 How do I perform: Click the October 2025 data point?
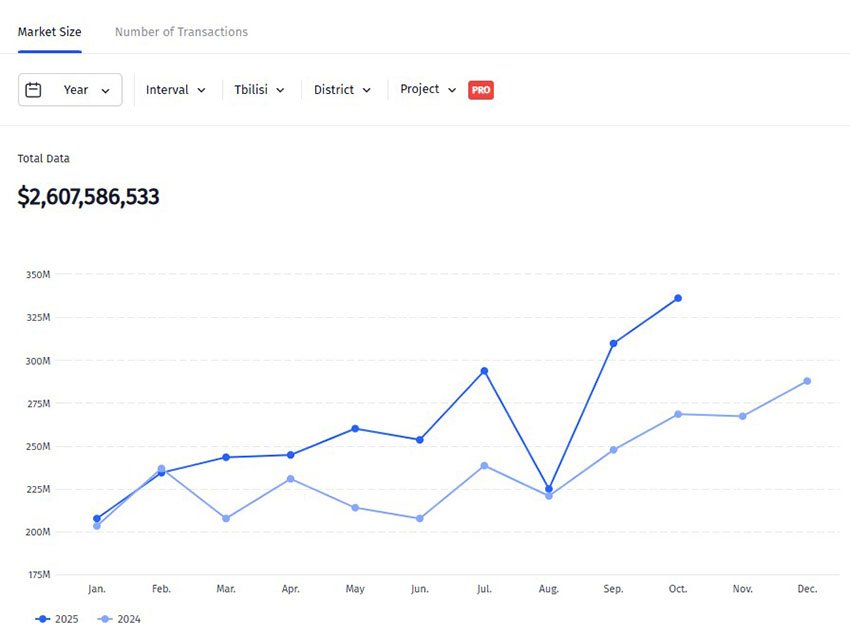(678, 298)
